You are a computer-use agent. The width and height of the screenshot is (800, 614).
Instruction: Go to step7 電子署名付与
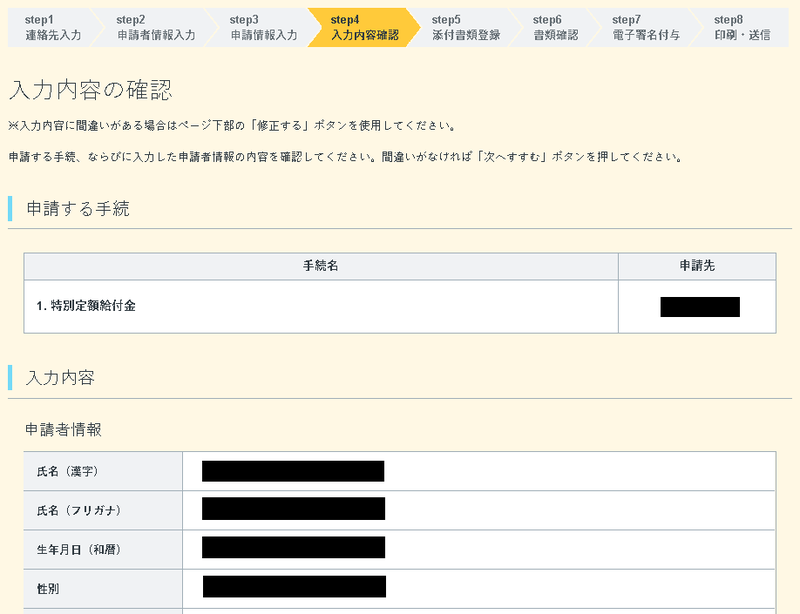point(645,28)
